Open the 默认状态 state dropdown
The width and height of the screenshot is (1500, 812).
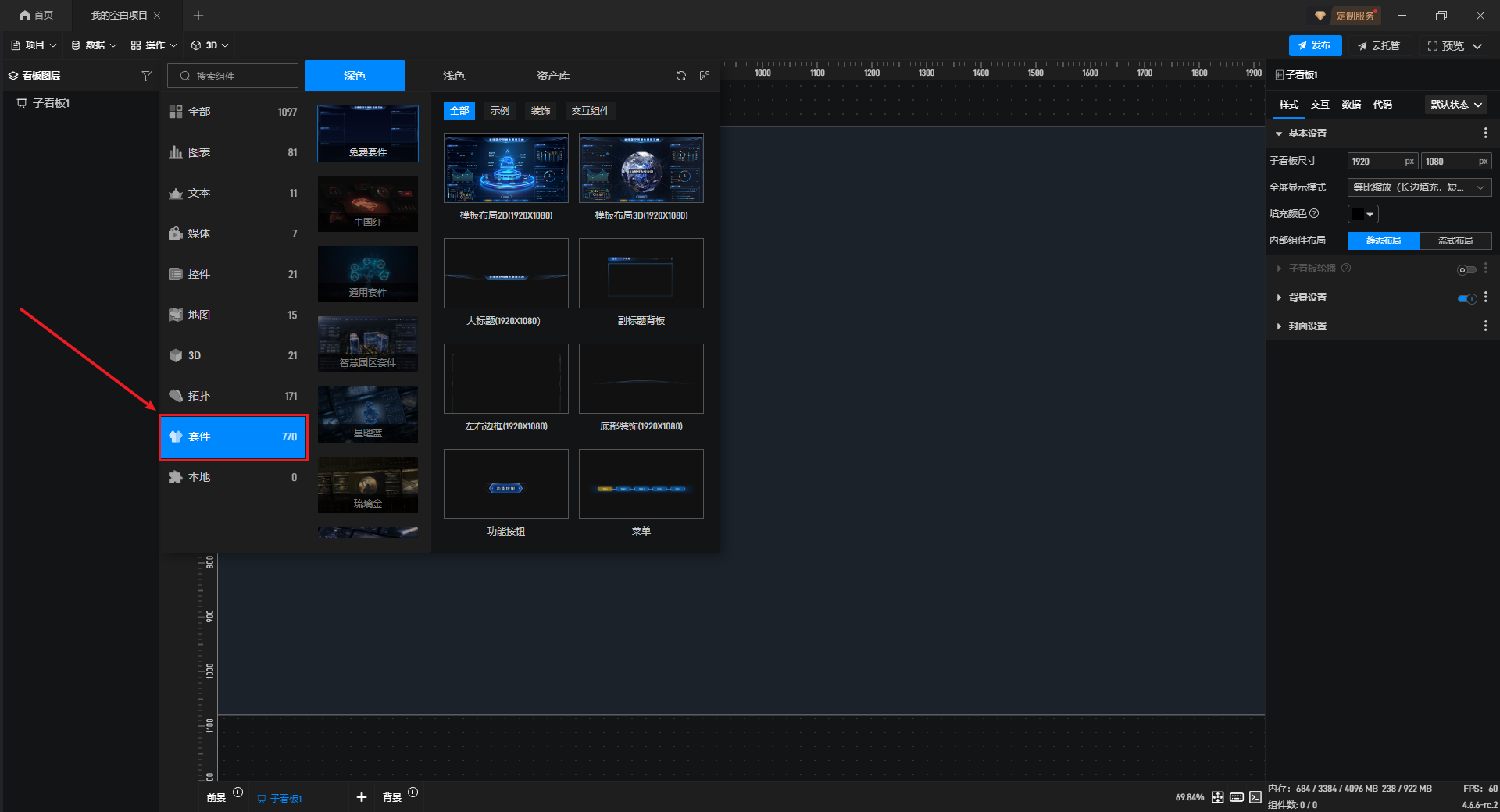[1456, 105]
